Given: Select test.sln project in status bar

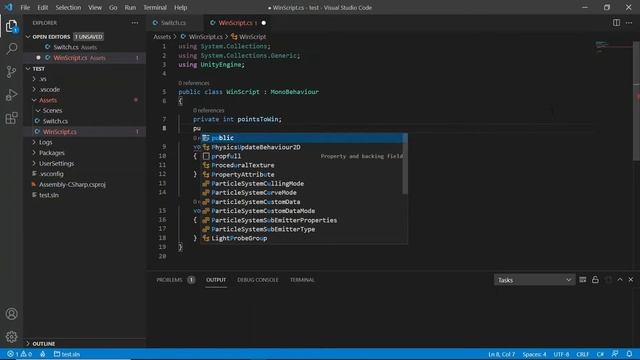Looking at the screenshot, I should [x=67, y=354].
